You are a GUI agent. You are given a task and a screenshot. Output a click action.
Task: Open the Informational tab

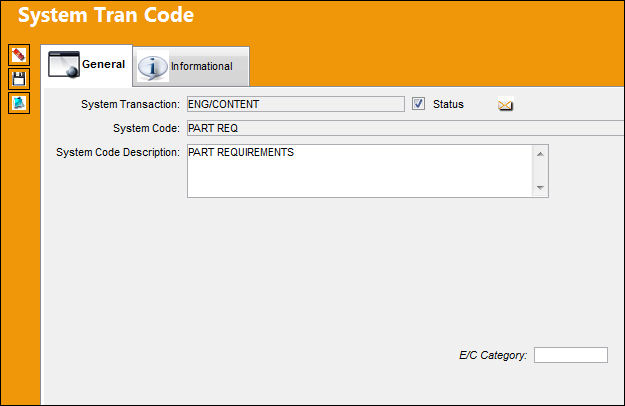point(191,67)
